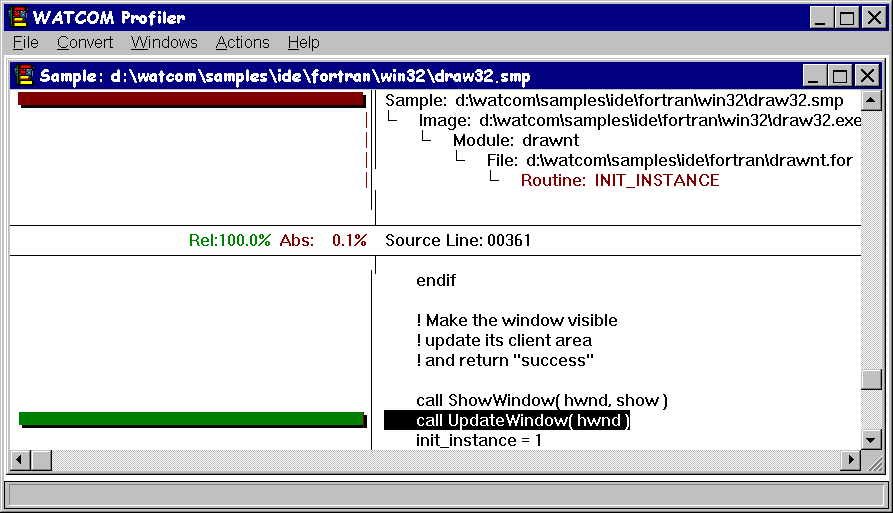893x513 pixels.
Task: Open the Help menu
Action: (x=303, y=42)
